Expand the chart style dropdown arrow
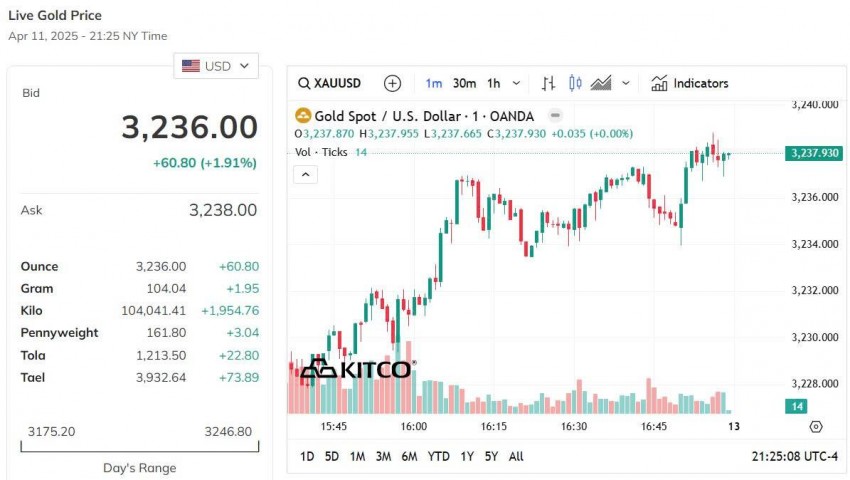 click(x=626, y=83)
